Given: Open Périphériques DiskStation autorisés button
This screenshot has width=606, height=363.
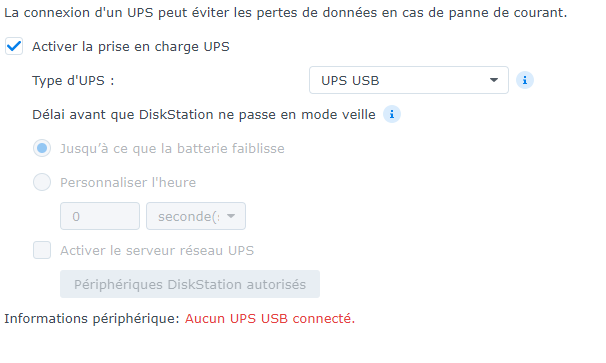Looking at the screenshot, I should [x=190, y=284].
